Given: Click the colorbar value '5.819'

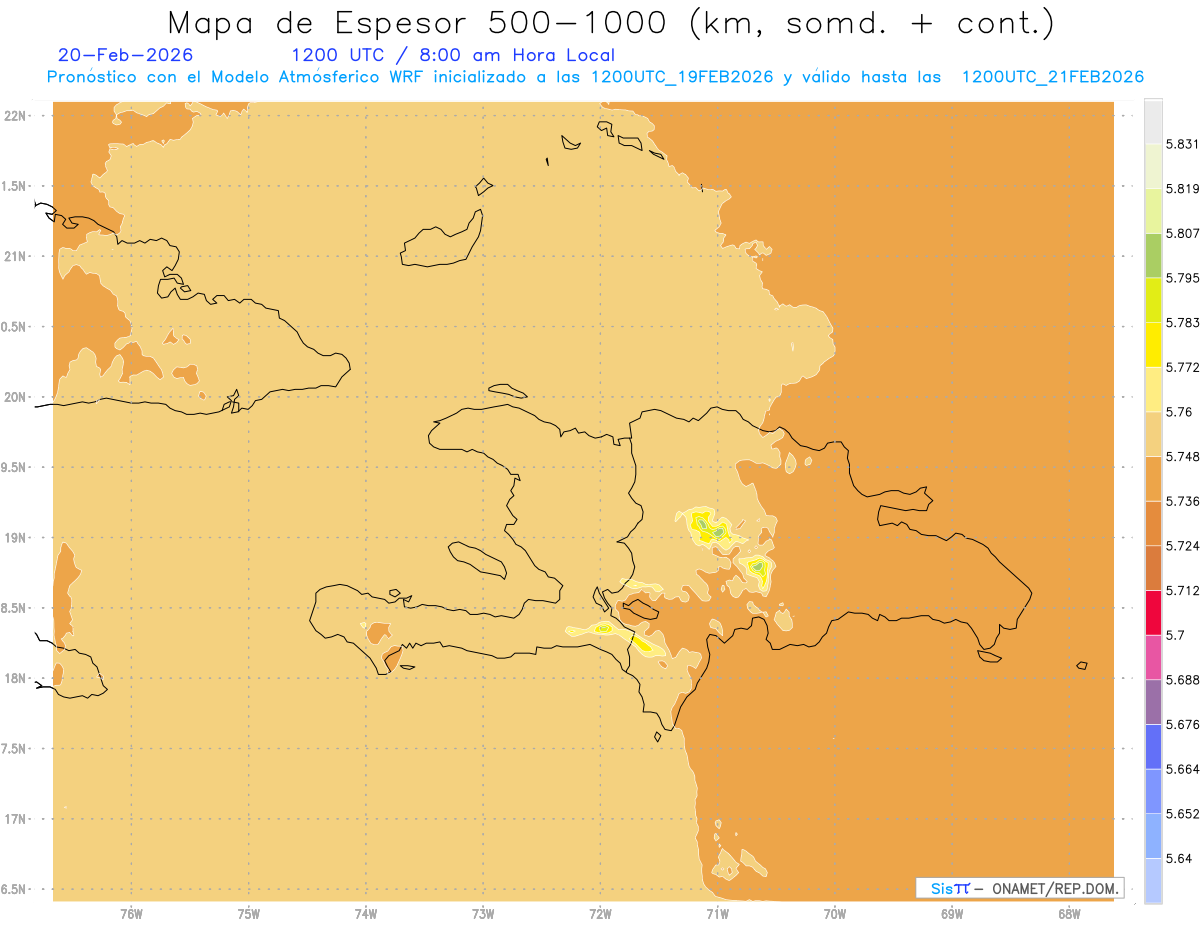Looking at the screenshot, I should [x=1183, y=188].
